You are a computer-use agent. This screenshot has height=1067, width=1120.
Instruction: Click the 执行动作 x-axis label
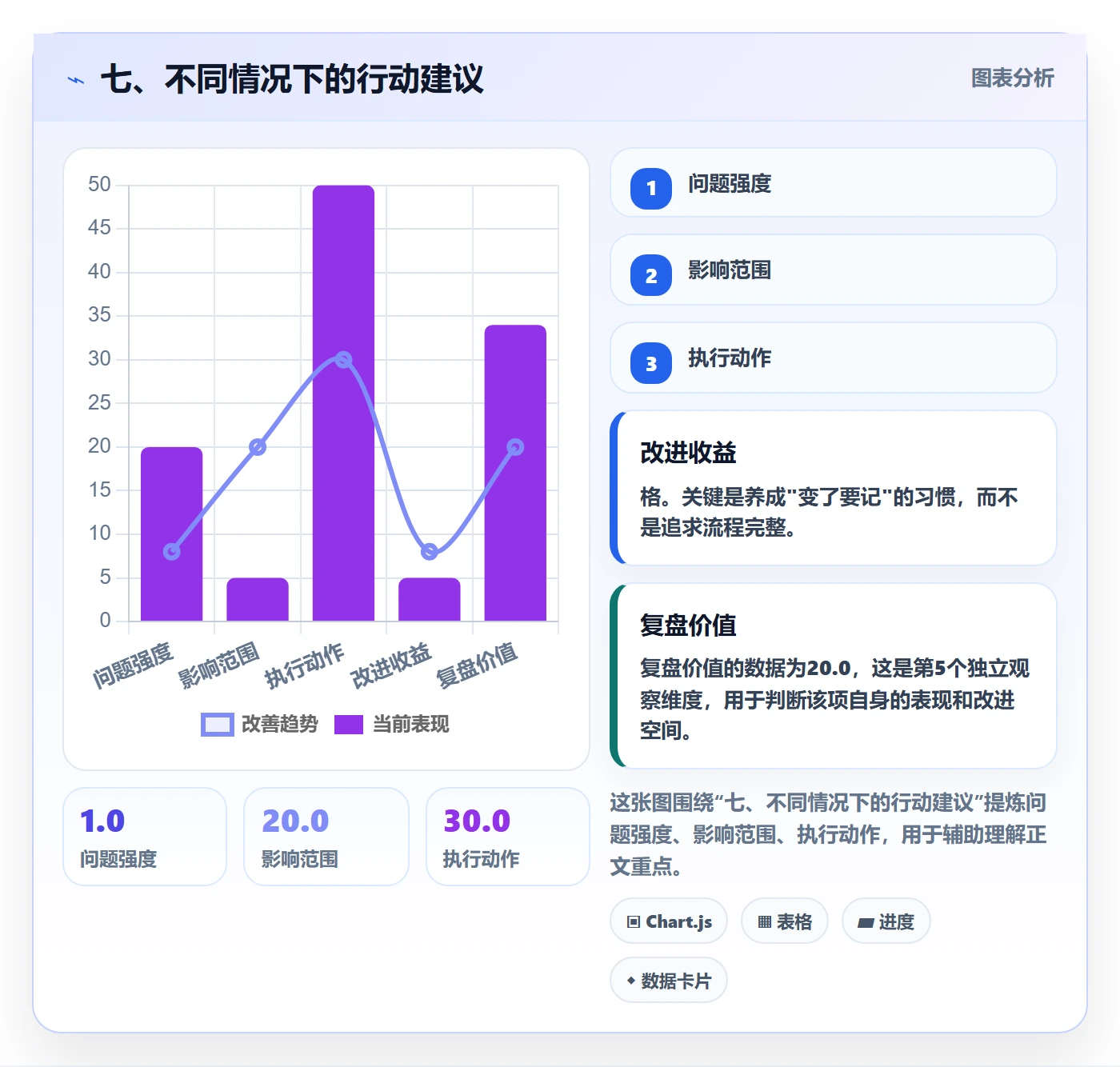305,665
